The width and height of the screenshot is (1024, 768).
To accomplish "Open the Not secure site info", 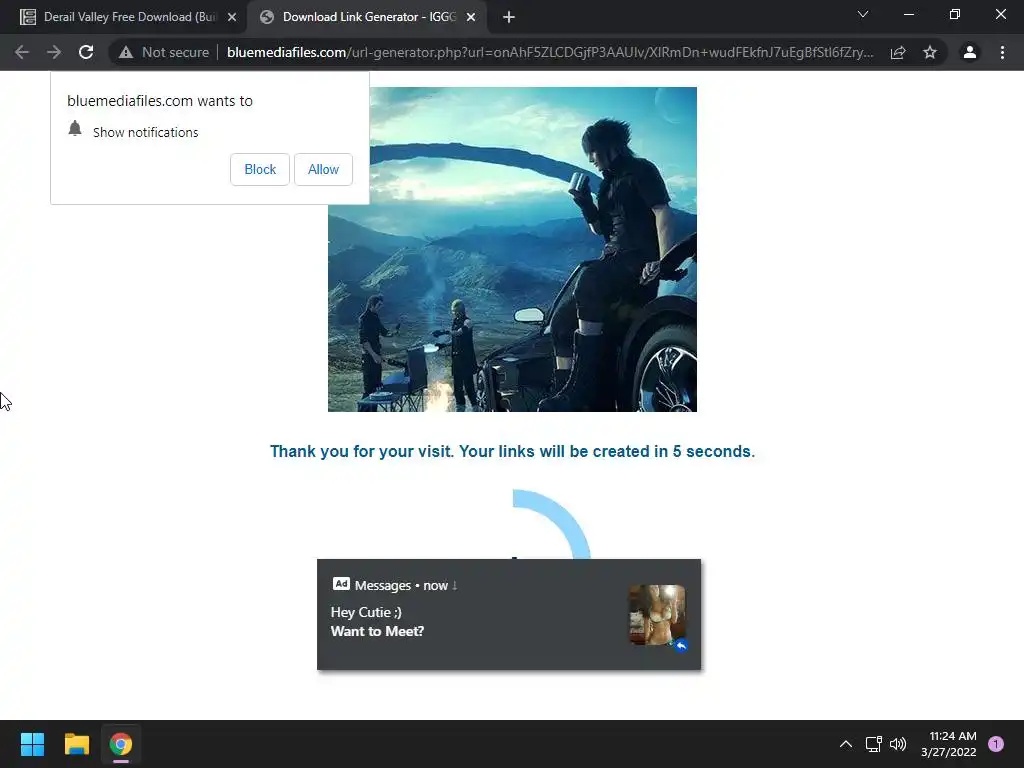I will tap(164, 52).
